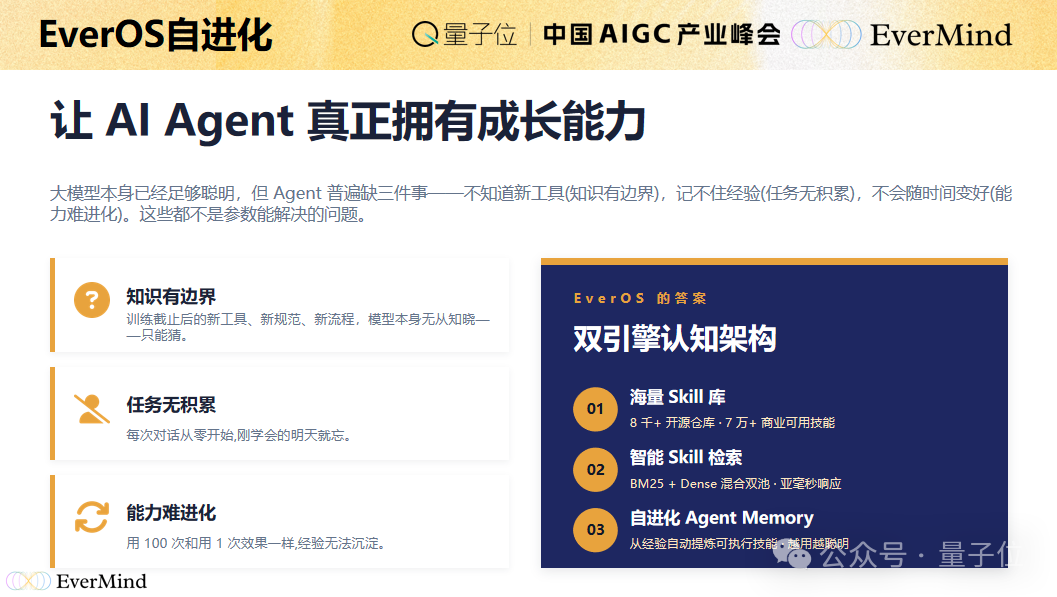Click the text 用 100 次和用 1 次效果一样

coord(255,543)
